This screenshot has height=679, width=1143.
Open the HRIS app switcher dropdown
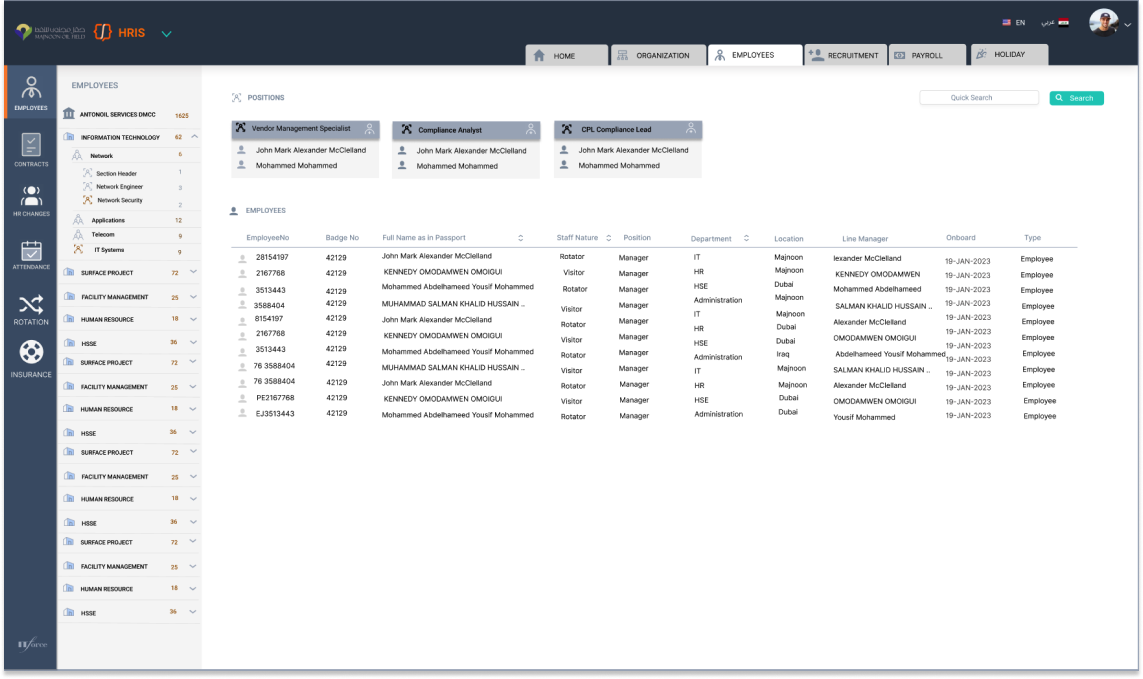[166, 34]
